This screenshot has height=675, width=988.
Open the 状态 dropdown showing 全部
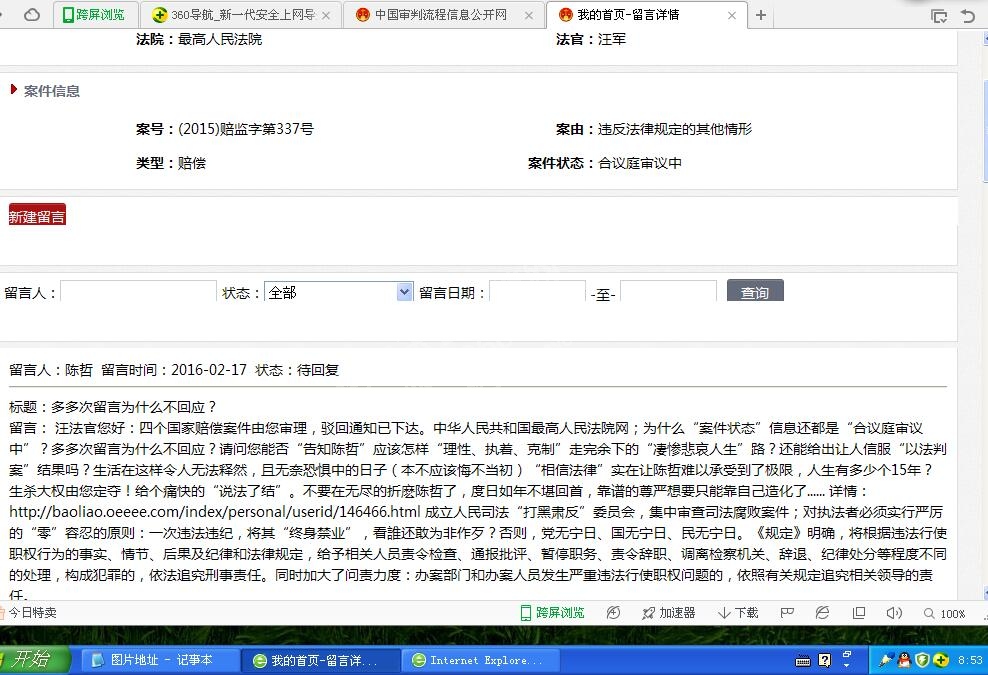pyautogui.click(x=338, y=292)
